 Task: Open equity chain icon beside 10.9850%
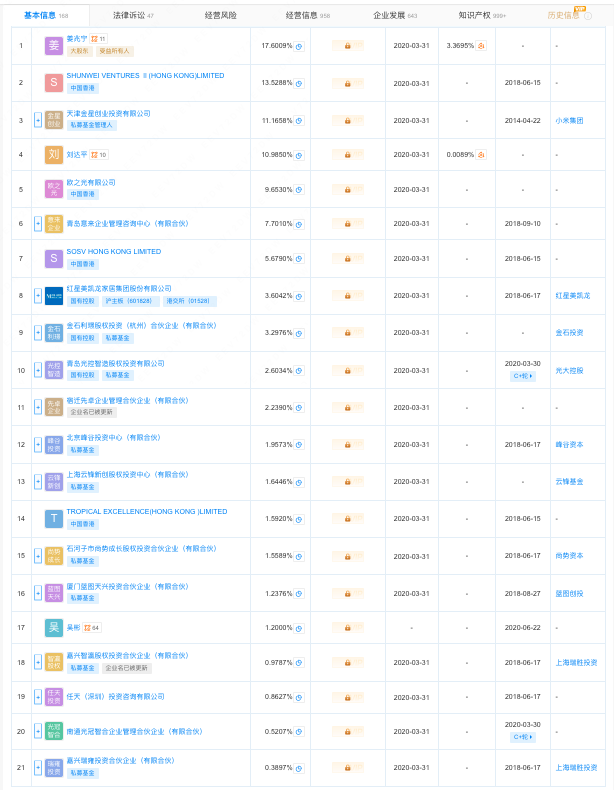point(299,155)
